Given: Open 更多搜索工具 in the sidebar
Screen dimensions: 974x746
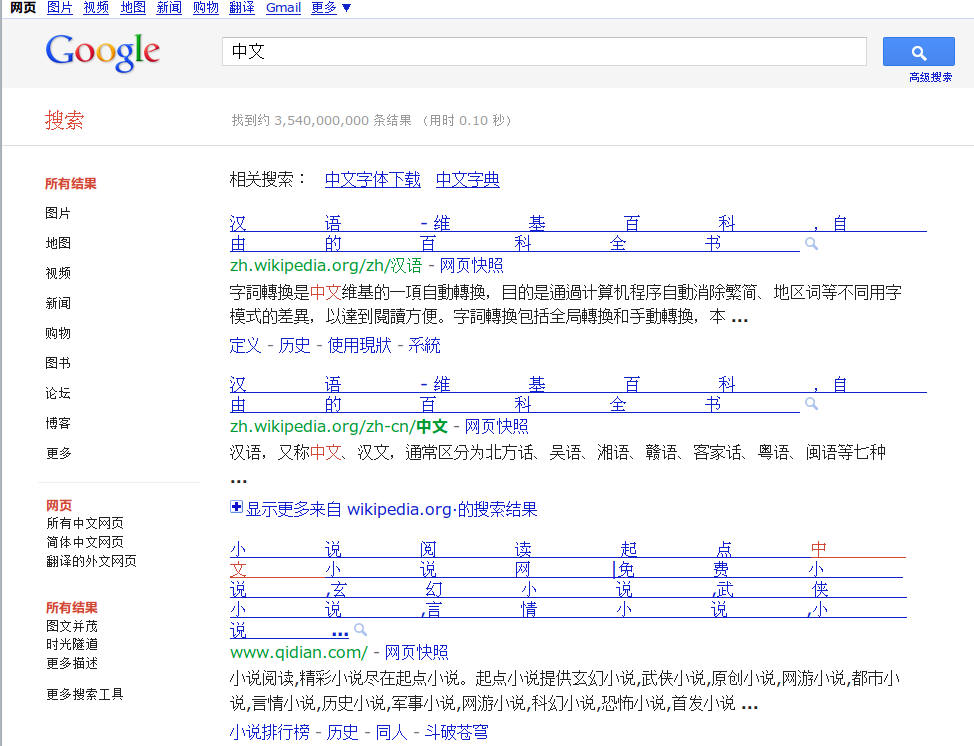Looking at the screenshot, I should 85,694.
